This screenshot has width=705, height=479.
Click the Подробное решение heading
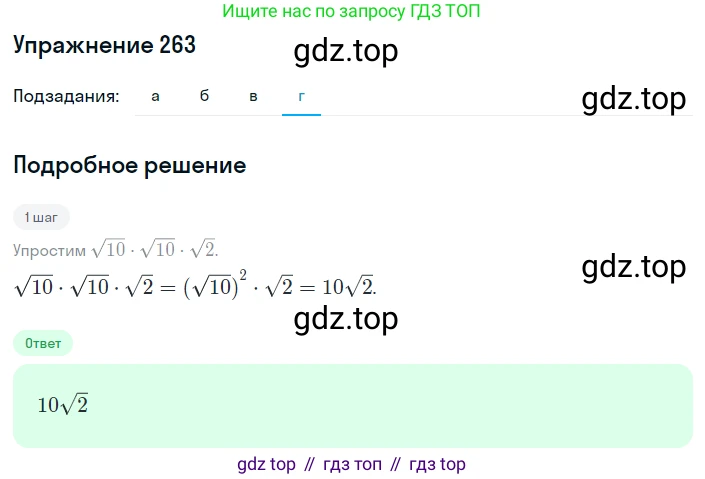[129, 165]
